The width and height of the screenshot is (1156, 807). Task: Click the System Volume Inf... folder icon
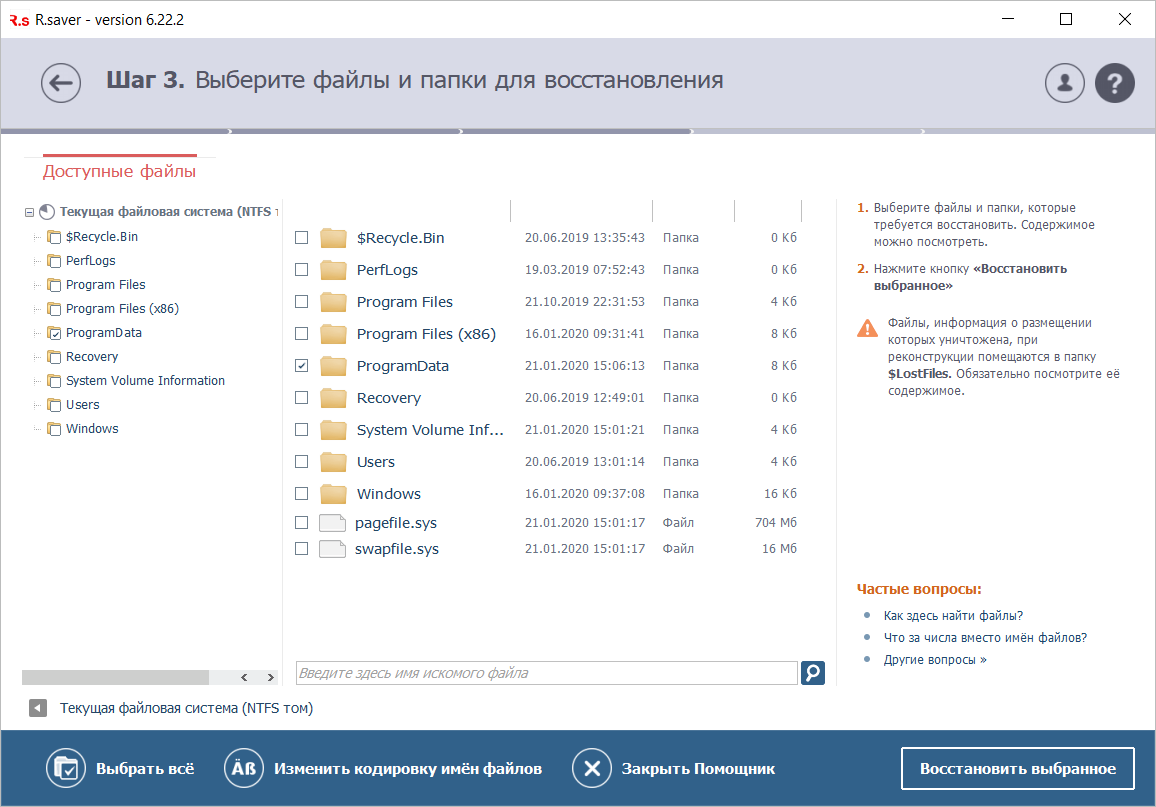click(x=333, y=430)
